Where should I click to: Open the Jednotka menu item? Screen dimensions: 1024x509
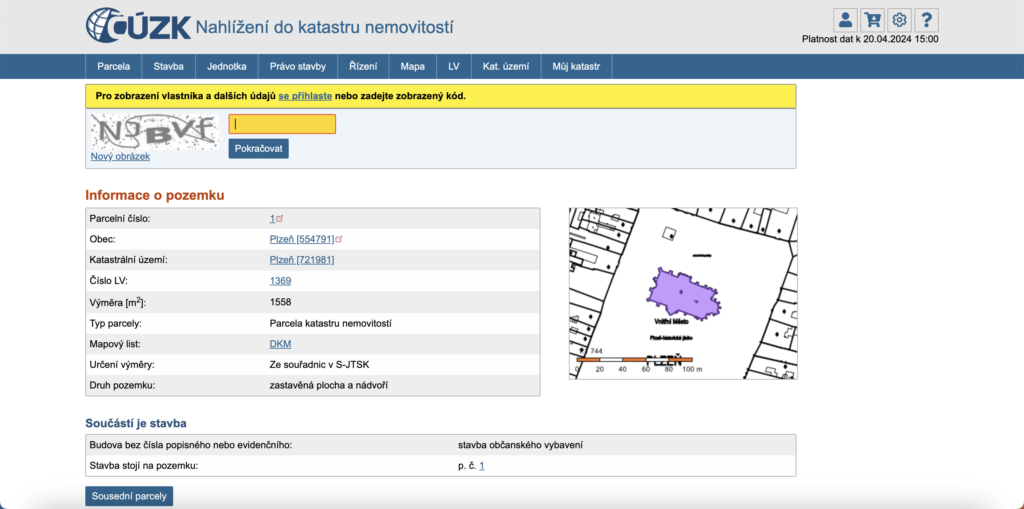226,66
